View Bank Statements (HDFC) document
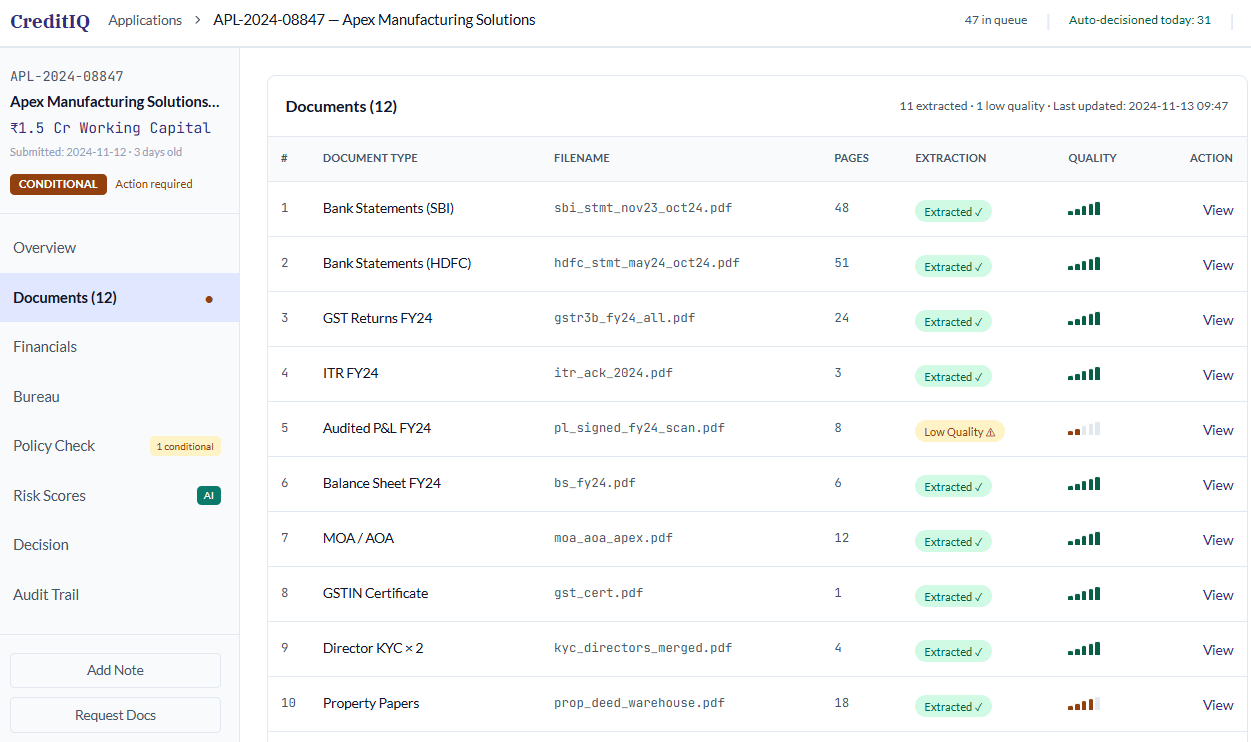 click(x=1218, y=265)
